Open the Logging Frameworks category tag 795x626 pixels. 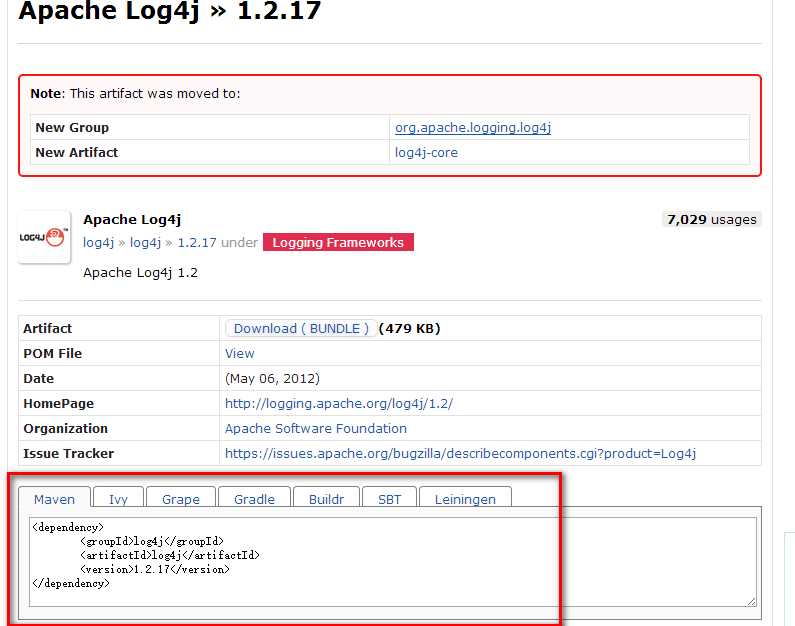click(x=338, y=242)
